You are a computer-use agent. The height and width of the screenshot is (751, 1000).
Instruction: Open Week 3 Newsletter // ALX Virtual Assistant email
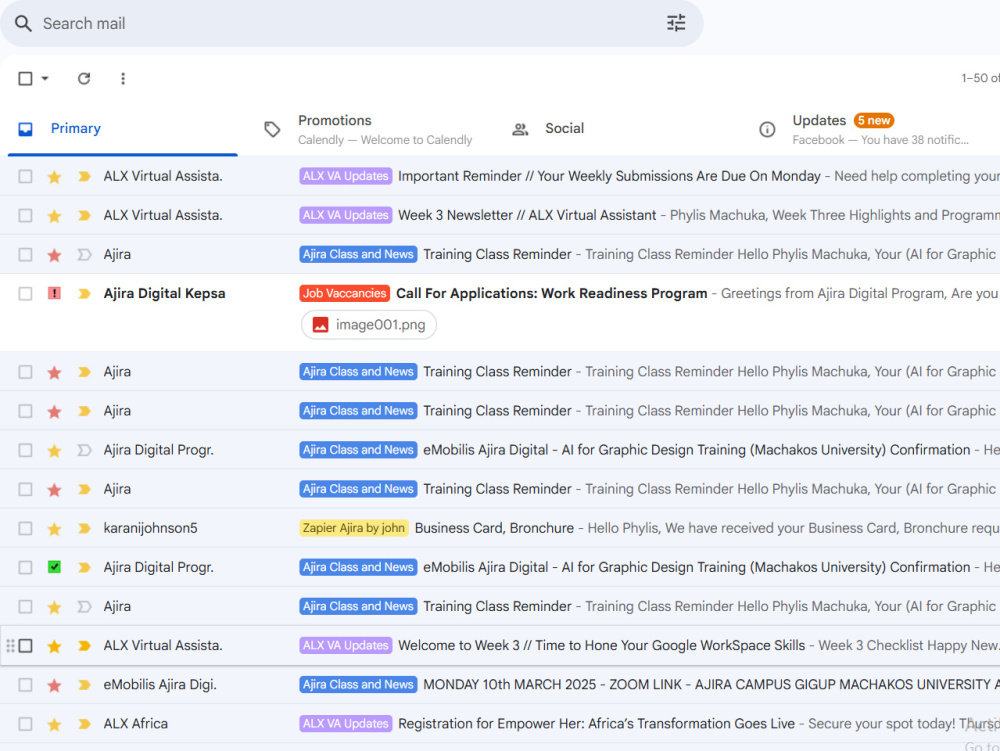527,215
